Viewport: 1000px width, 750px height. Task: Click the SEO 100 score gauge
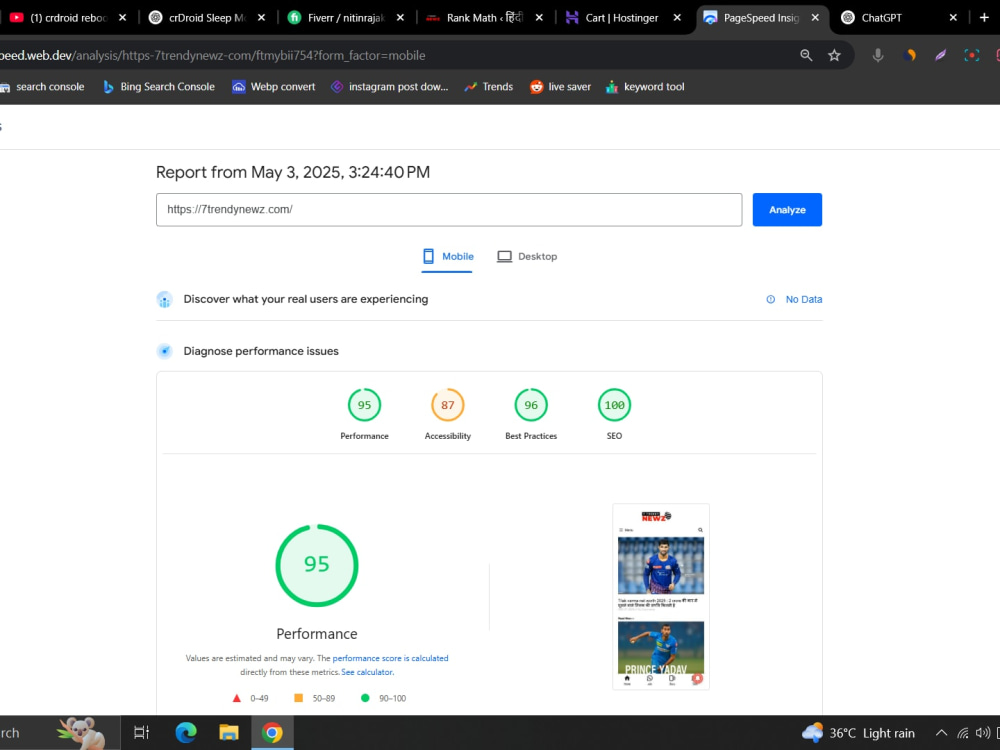(x=614, y=405)
